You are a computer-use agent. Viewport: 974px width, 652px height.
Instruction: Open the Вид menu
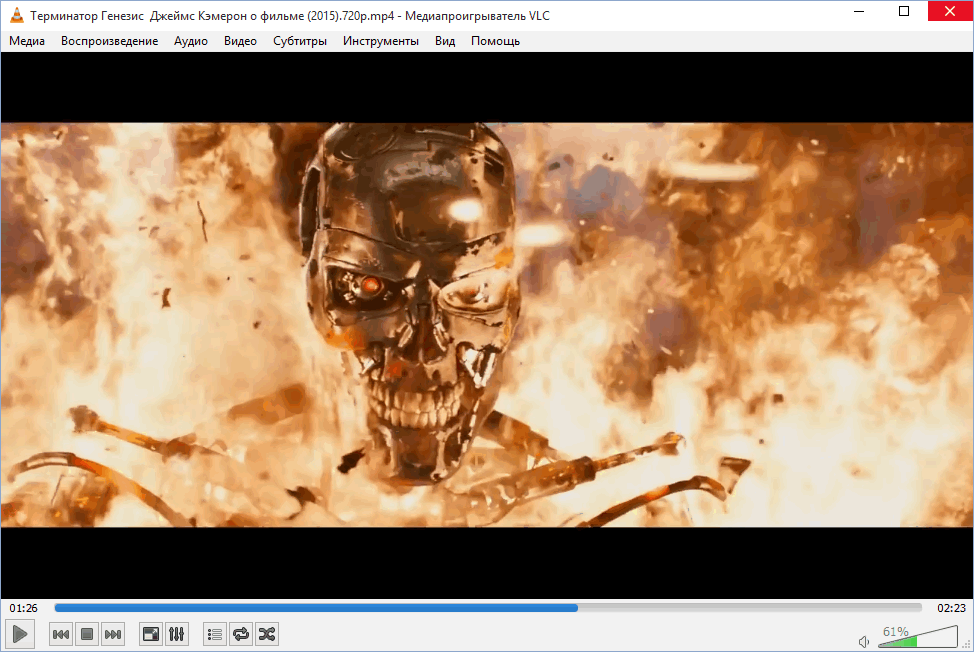tap(445, 41)
